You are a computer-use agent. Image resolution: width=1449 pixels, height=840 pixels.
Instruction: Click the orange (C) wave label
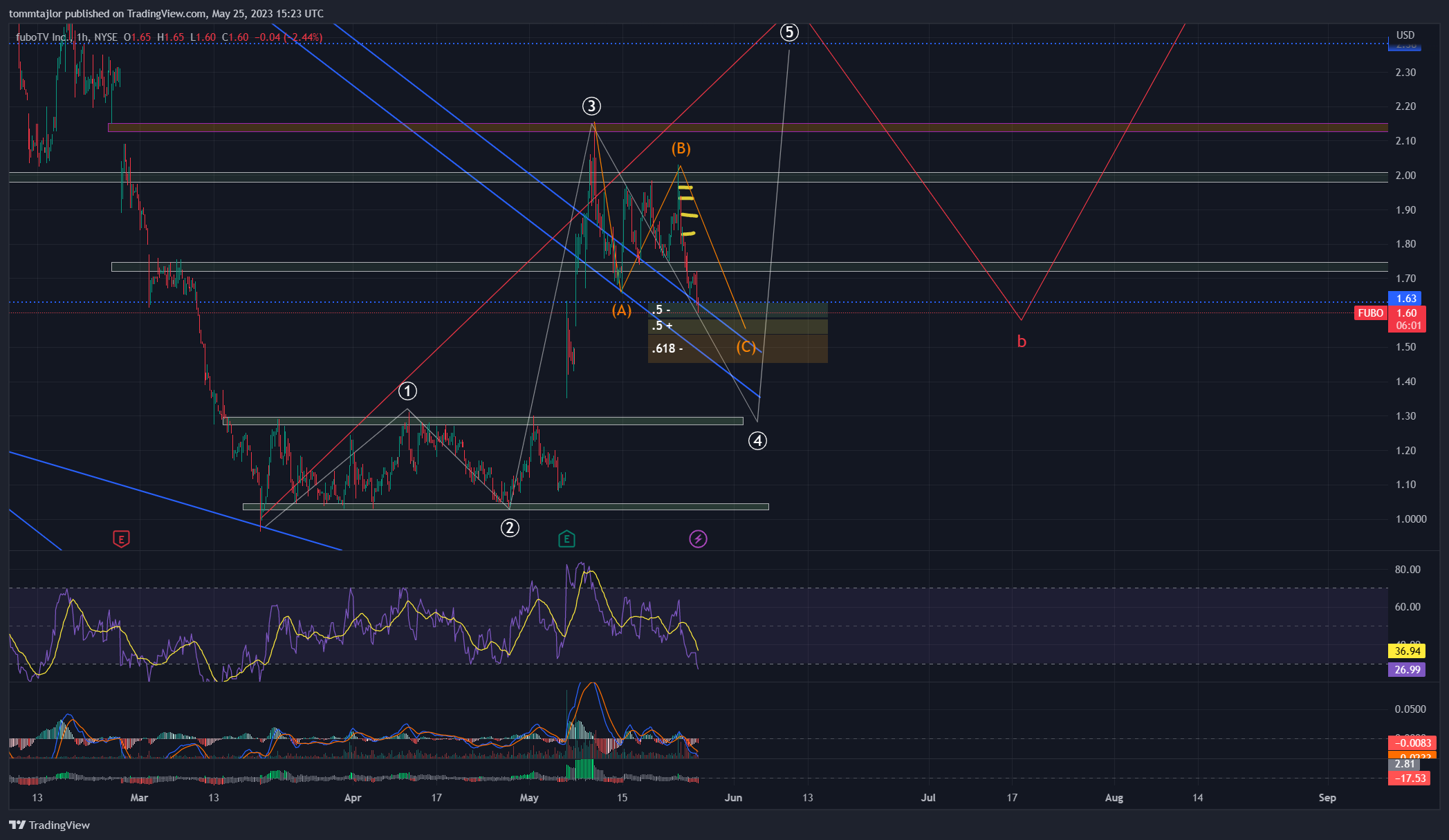pyautogui.click(x=746, y=346)
